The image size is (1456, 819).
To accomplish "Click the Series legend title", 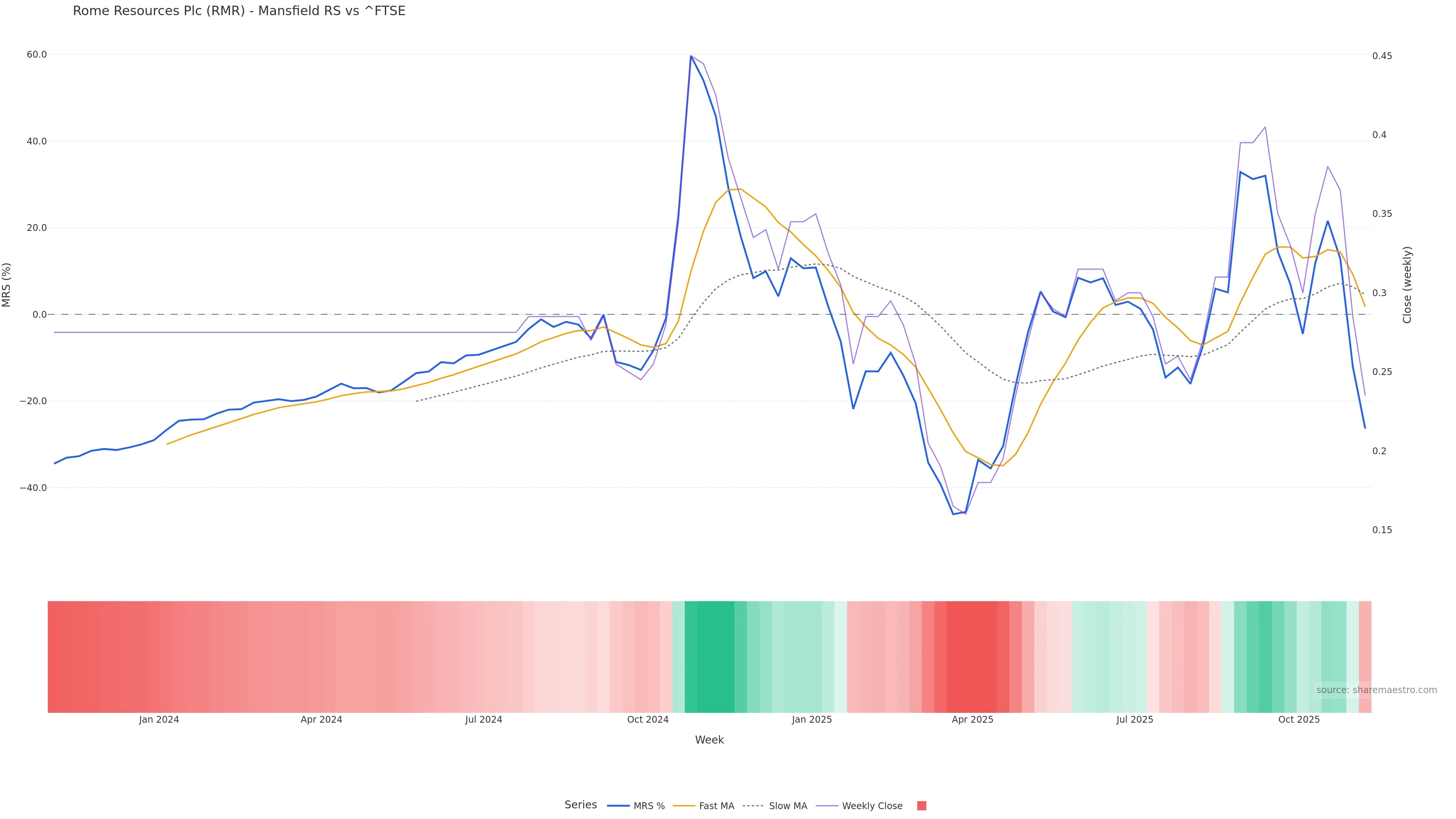I will (x=581, y=805).
